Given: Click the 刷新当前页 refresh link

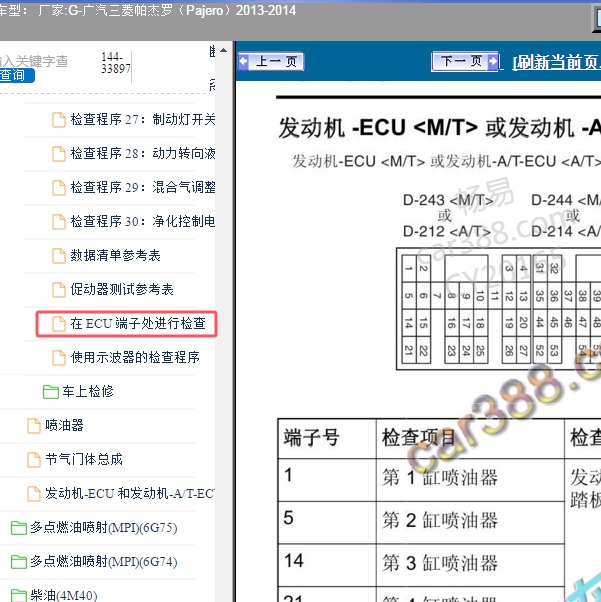Looking at the screenshot, I should click(556, 62).
